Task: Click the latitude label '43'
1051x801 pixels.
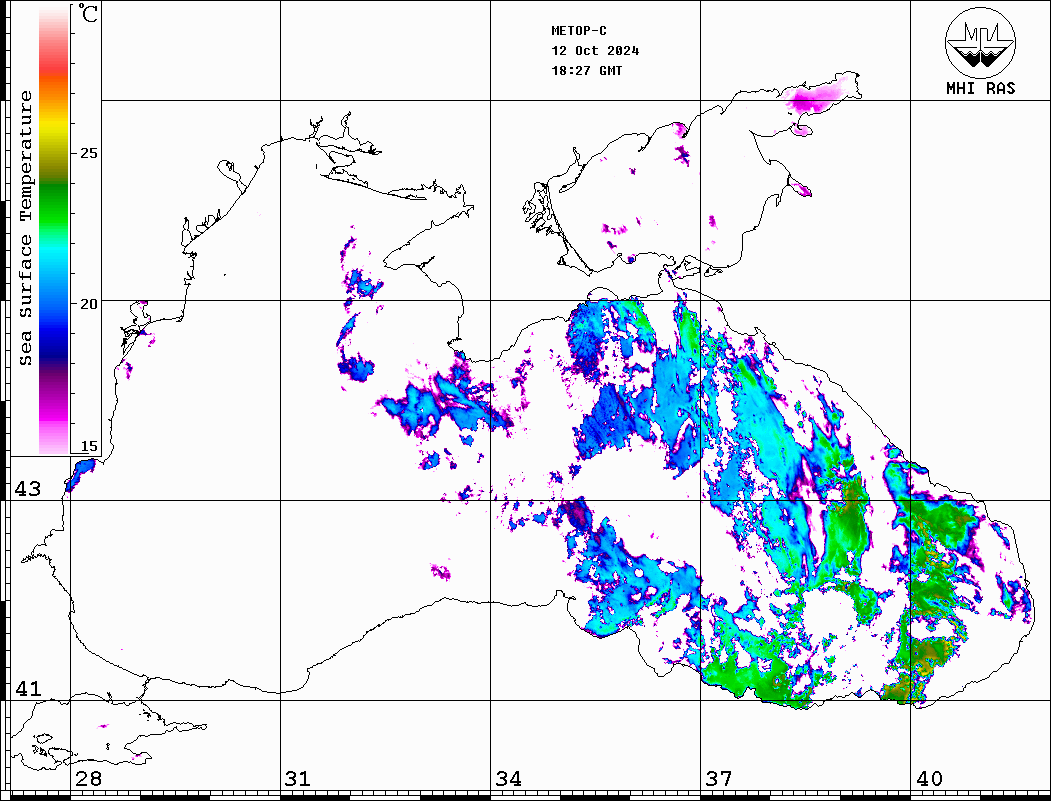Action: click(27, 489)
